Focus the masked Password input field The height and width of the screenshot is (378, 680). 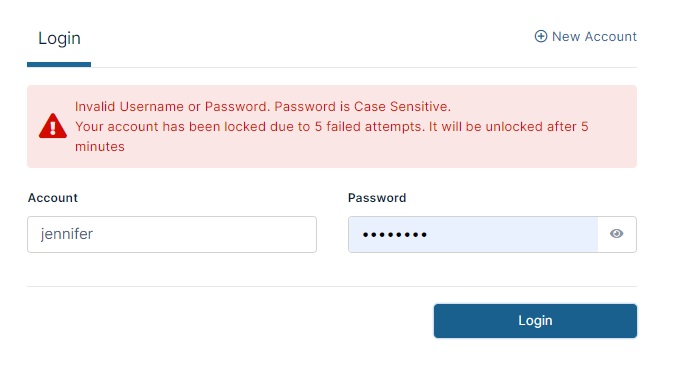(x=473, y=235)
